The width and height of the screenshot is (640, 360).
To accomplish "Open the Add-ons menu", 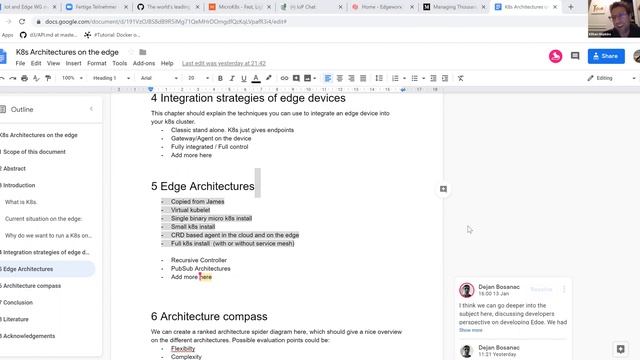I will [144, 63].
